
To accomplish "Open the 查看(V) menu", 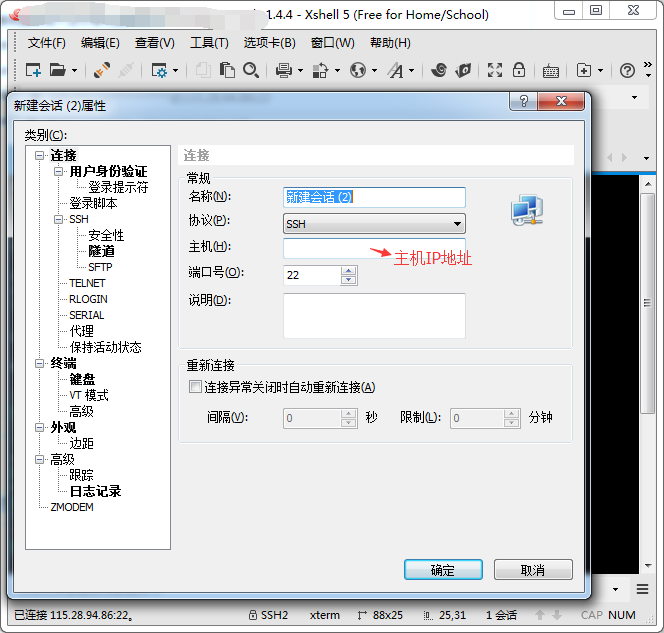I will 154,43.
